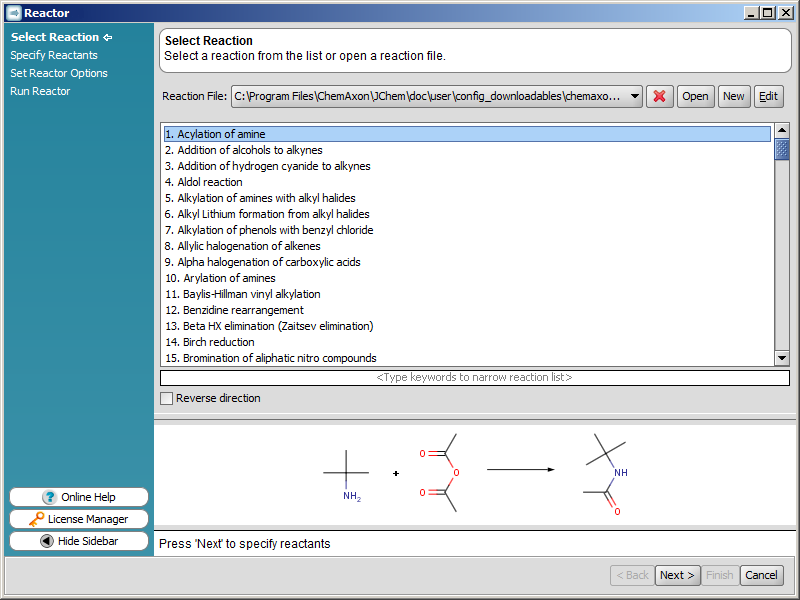Go to Set Reactor Options step
Image resolution: width=800 pixels, height=600 pixels.
click(59, 73)
